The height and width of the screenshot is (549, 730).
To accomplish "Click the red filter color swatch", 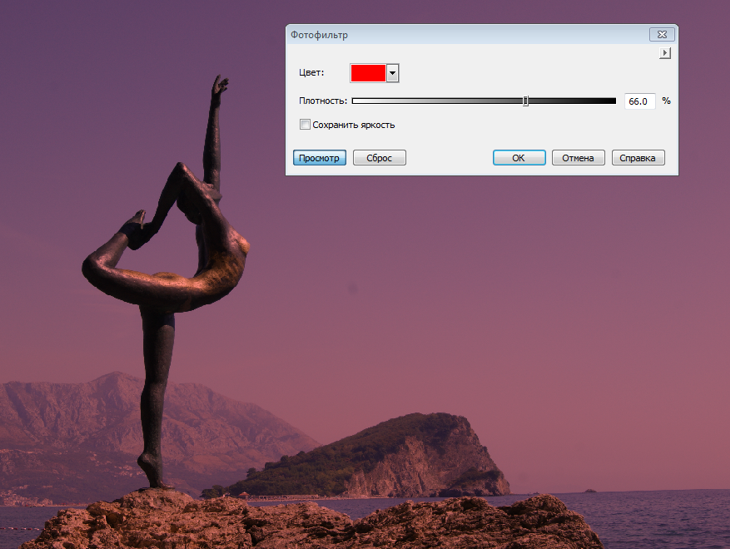I will [367, 73].
